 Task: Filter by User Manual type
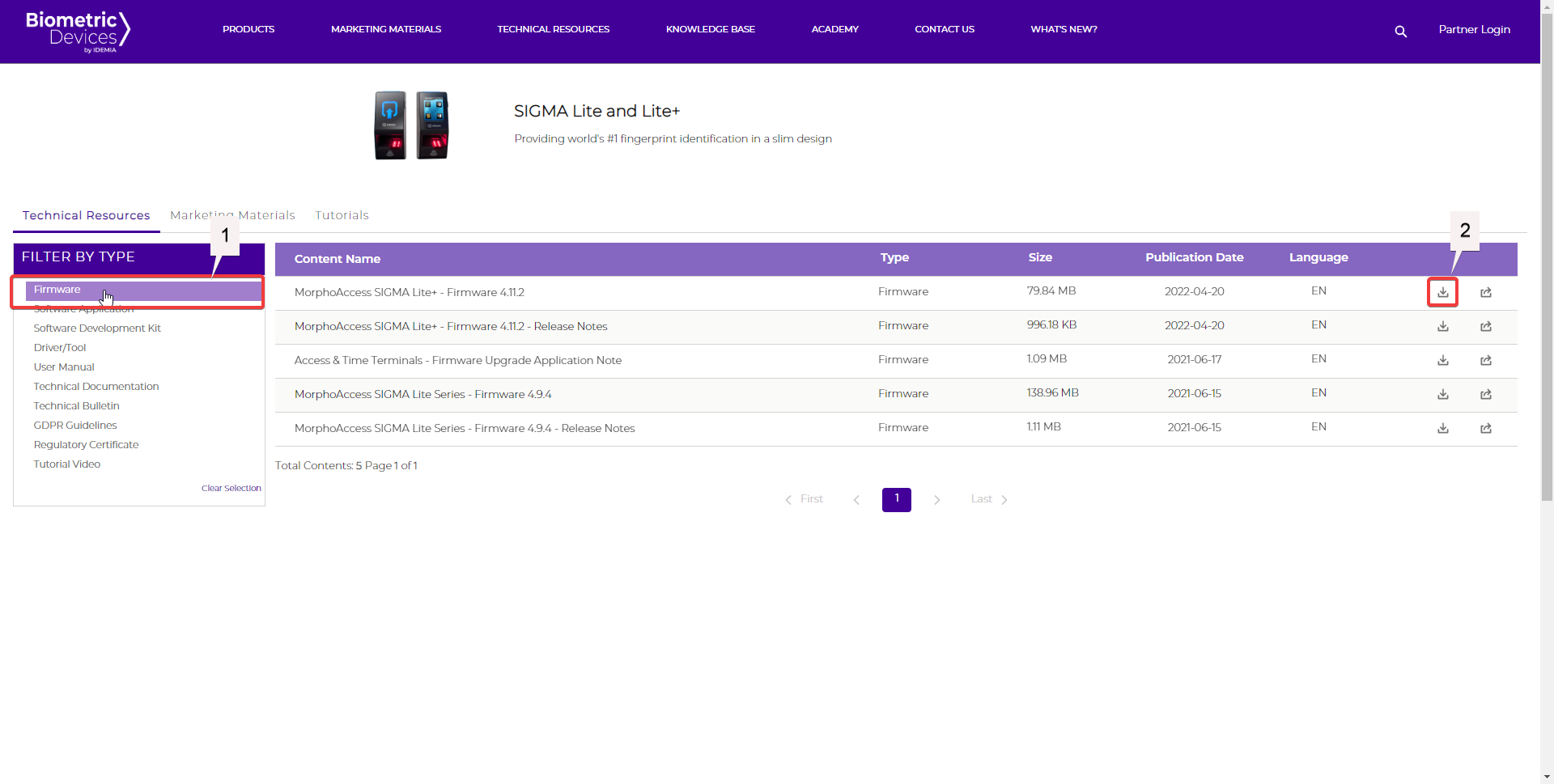64,367
